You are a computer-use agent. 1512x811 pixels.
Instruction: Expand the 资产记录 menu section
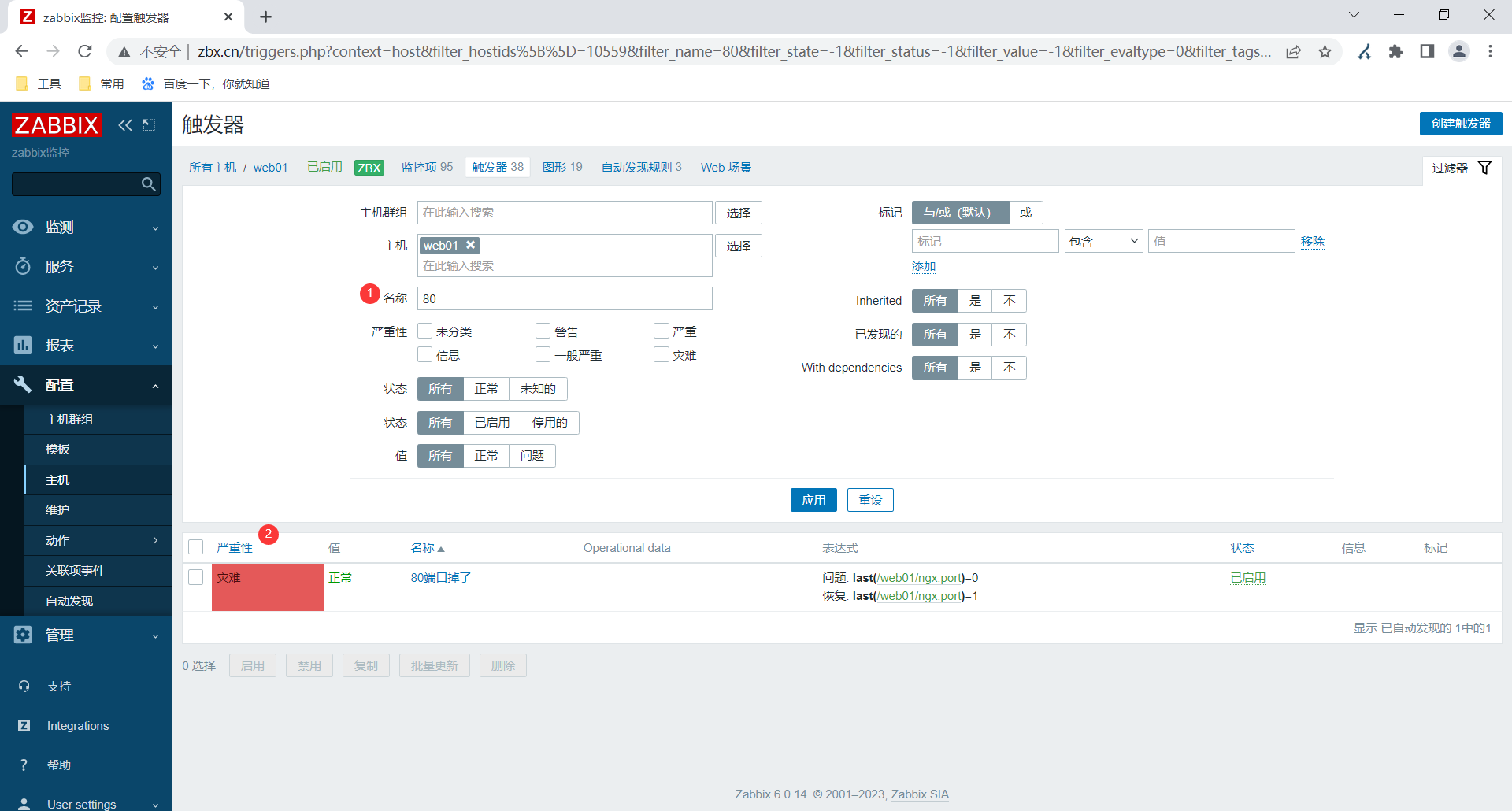pyautogui.click(x=155, y=307)
